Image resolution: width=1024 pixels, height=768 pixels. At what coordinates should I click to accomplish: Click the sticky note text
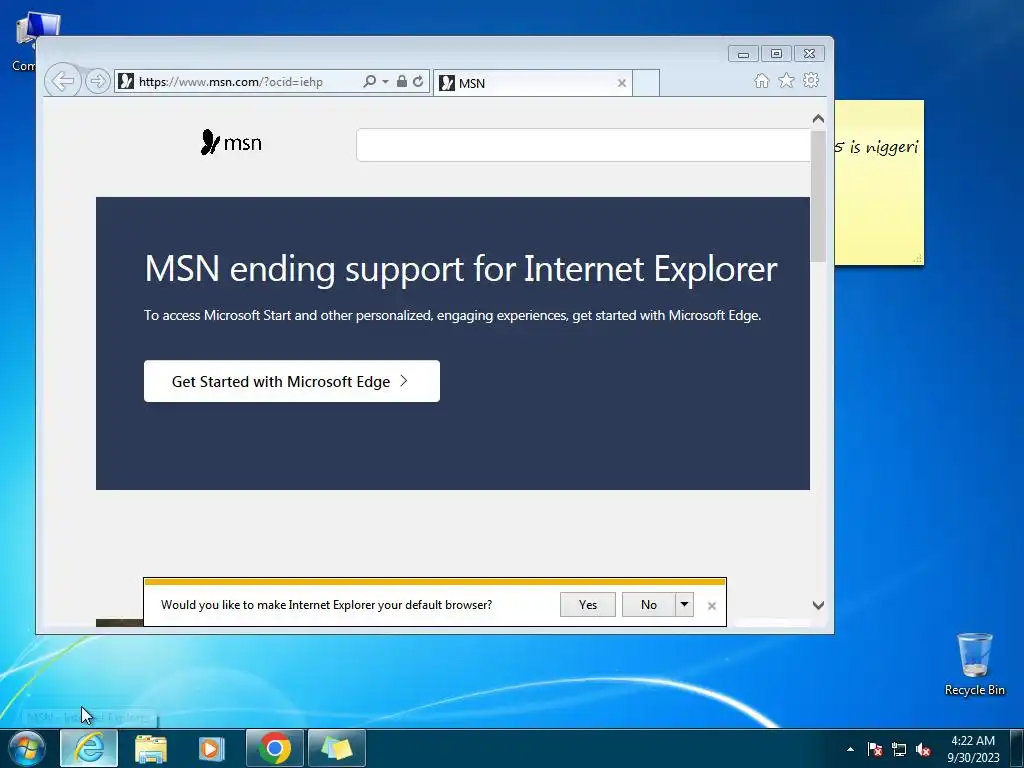[x=877, y=147]
